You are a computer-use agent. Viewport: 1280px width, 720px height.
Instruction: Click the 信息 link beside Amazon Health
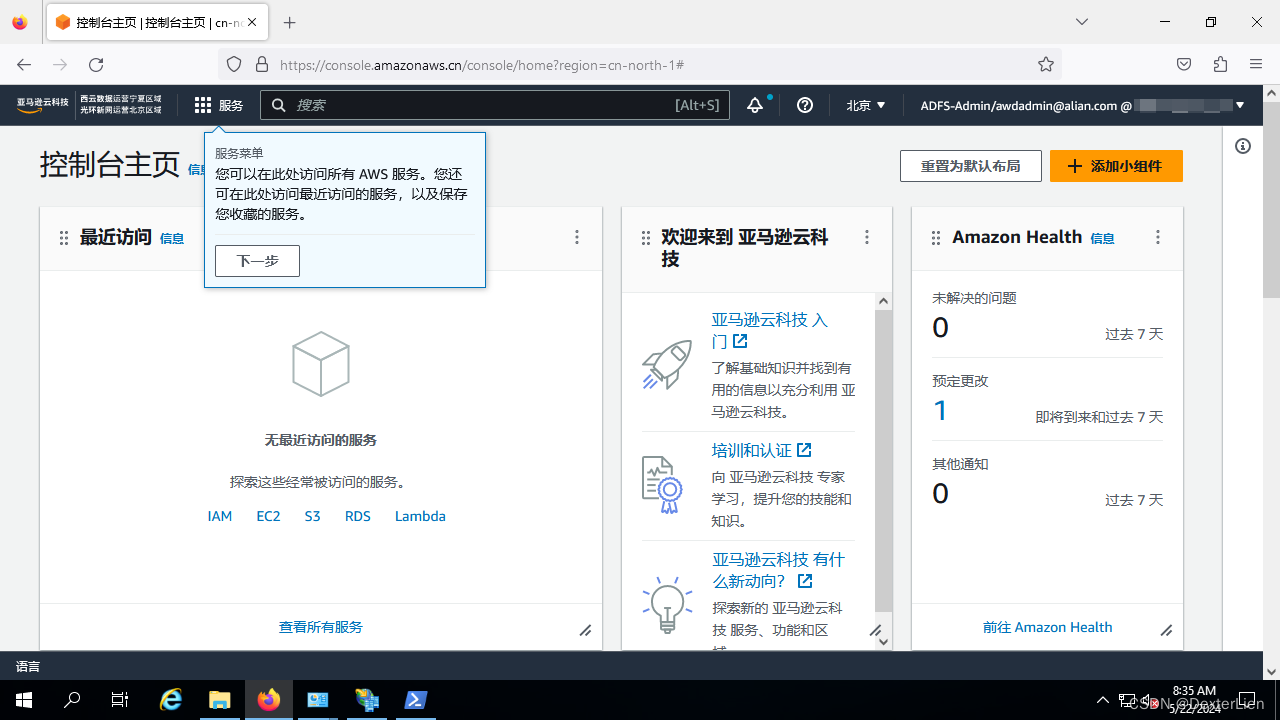[x=1102, y=238]
